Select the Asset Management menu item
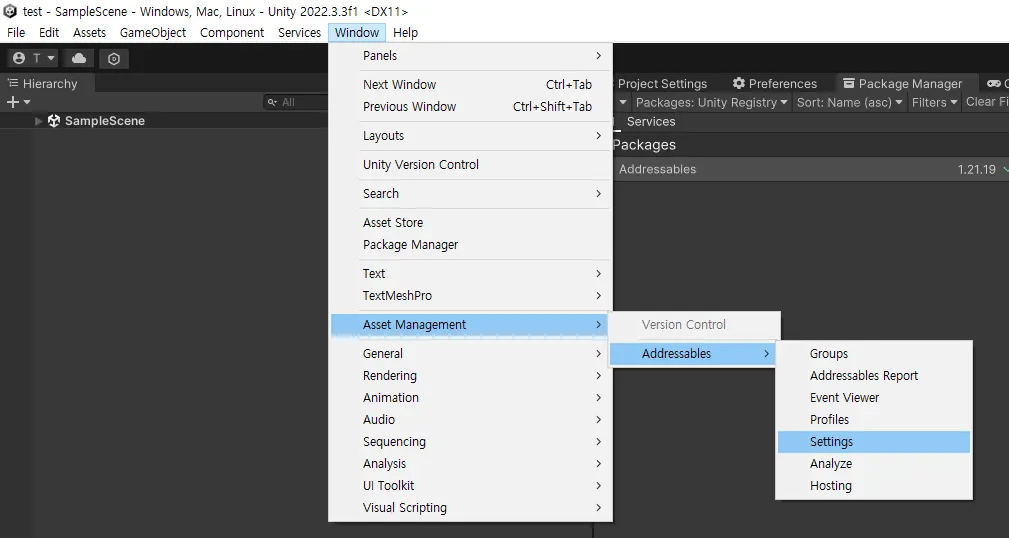The height and width of the screenshot is (538, 1009). [470, 324]
